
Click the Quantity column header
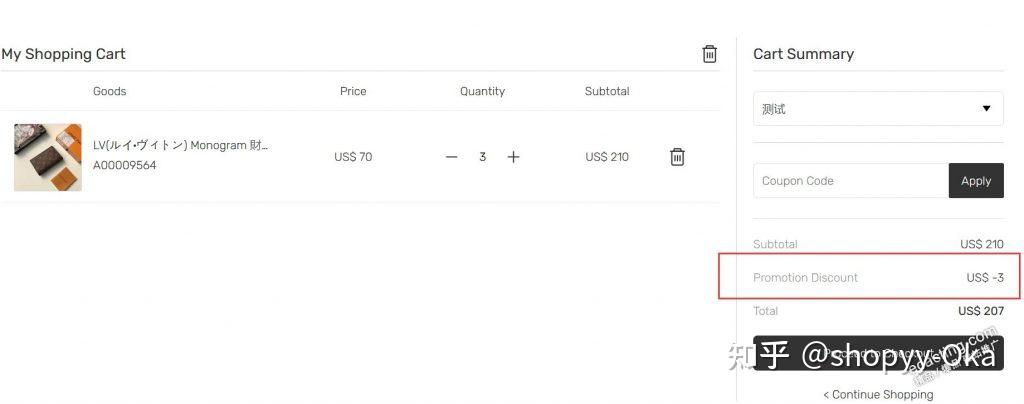482,91
